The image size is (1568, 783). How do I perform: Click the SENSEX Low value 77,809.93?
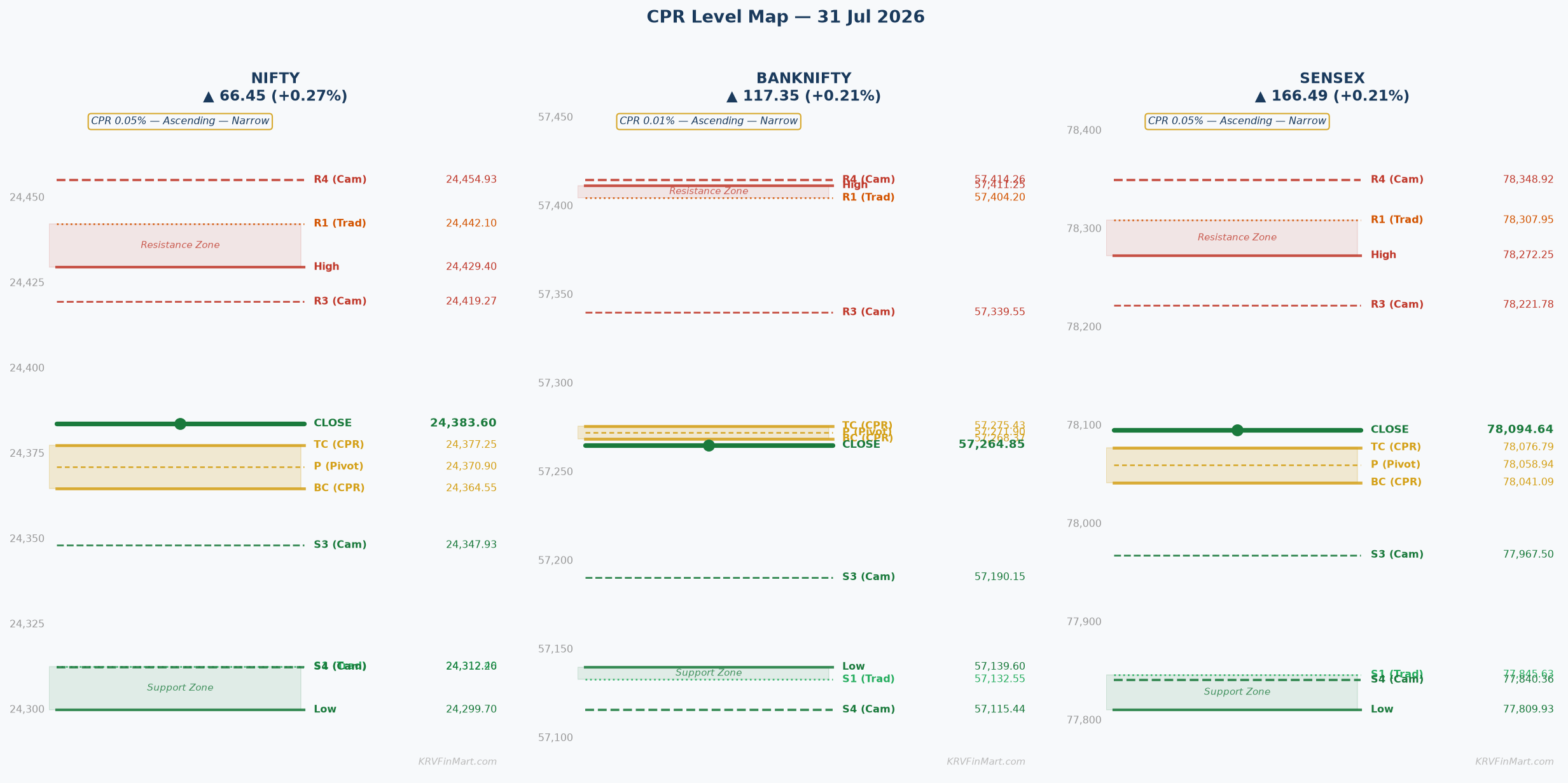pyautogui.click(x=1528, y=709)
